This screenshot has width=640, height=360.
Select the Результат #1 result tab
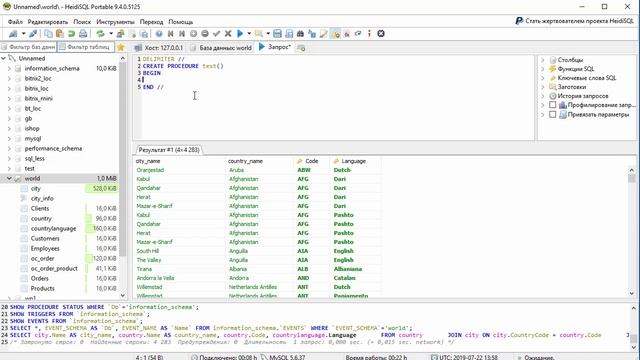pos(169,150)
